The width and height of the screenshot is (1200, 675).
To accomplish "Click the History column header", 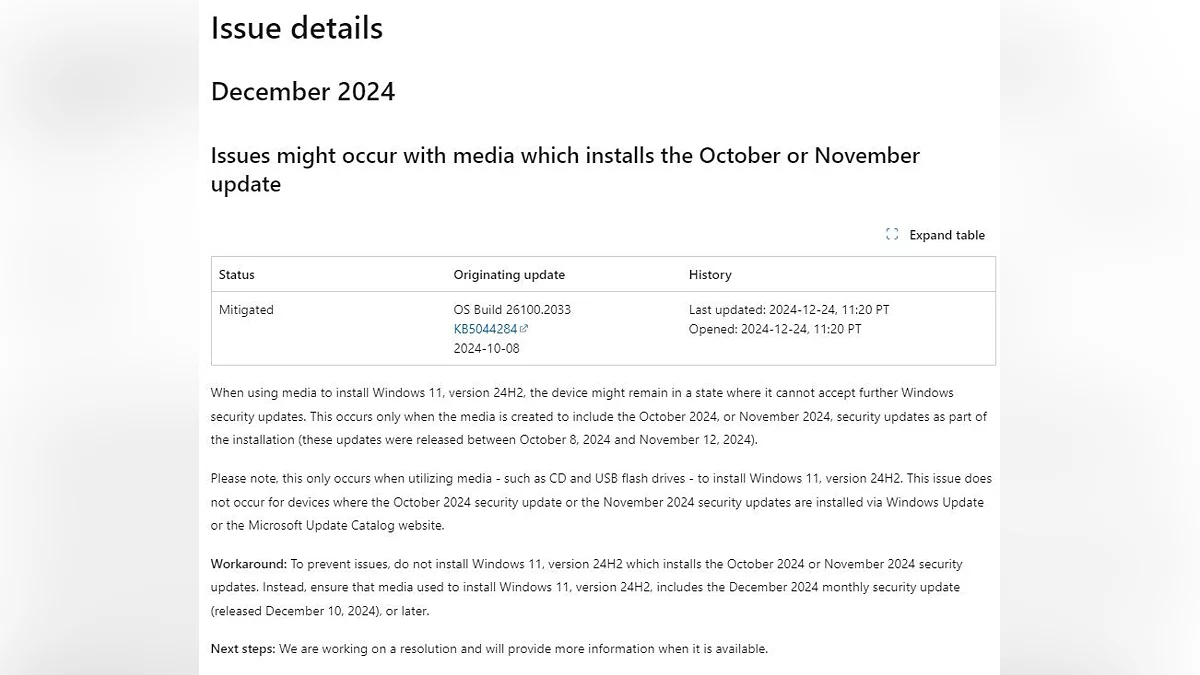I will 710,275.
